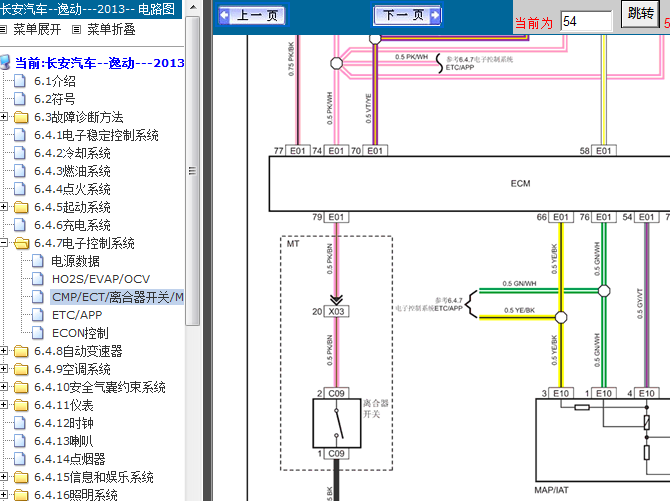670x501 pixels.
Task: Open 6.4.14点烟器 page
Action: (70, 459)
